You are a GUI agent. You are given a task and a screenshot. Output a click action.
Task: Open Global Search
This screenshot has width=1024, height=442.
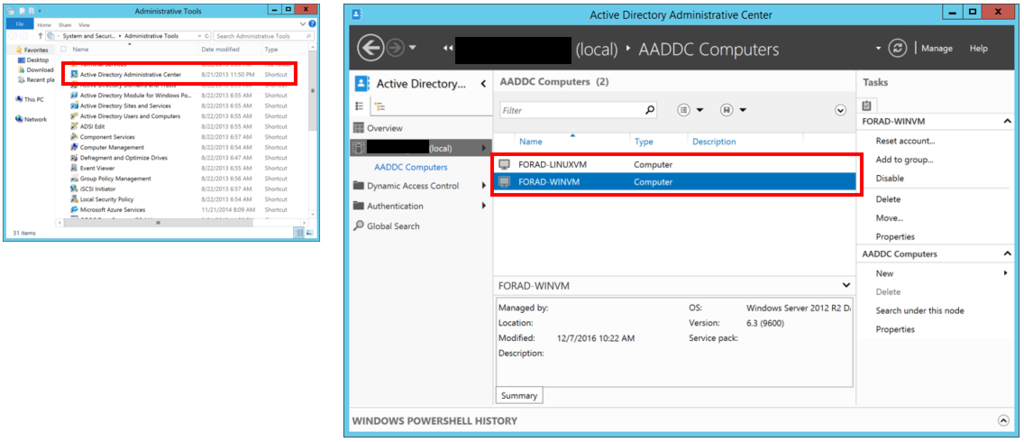[x=393, y=226]
